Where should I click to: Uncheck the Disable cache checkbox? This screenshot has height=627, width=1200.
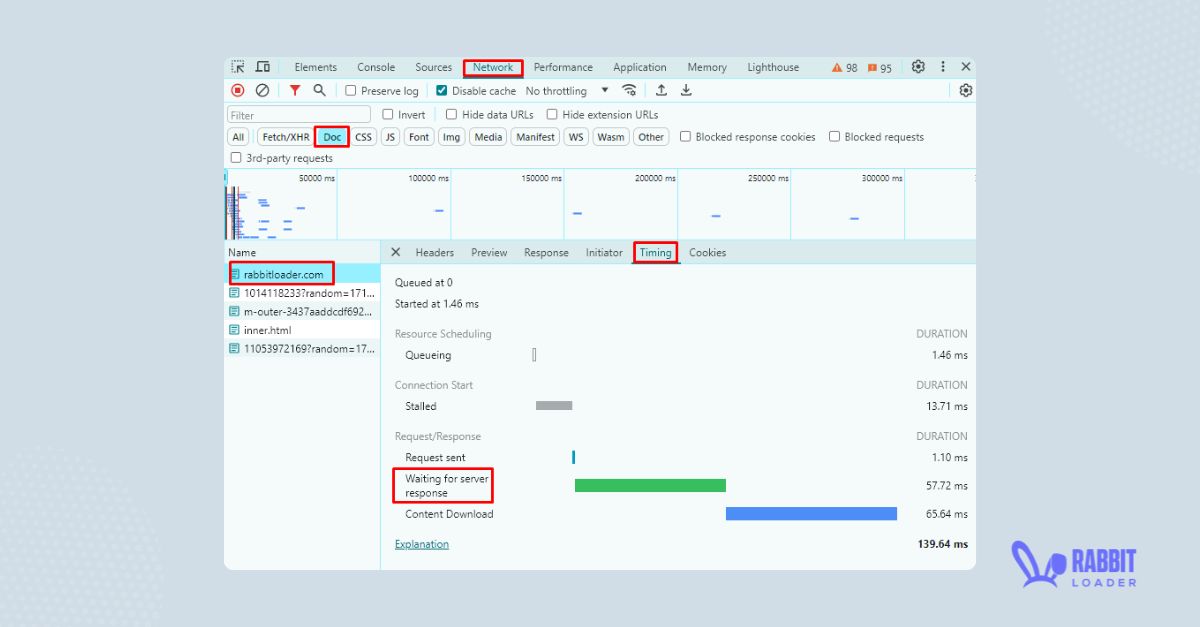coord(441,90)
